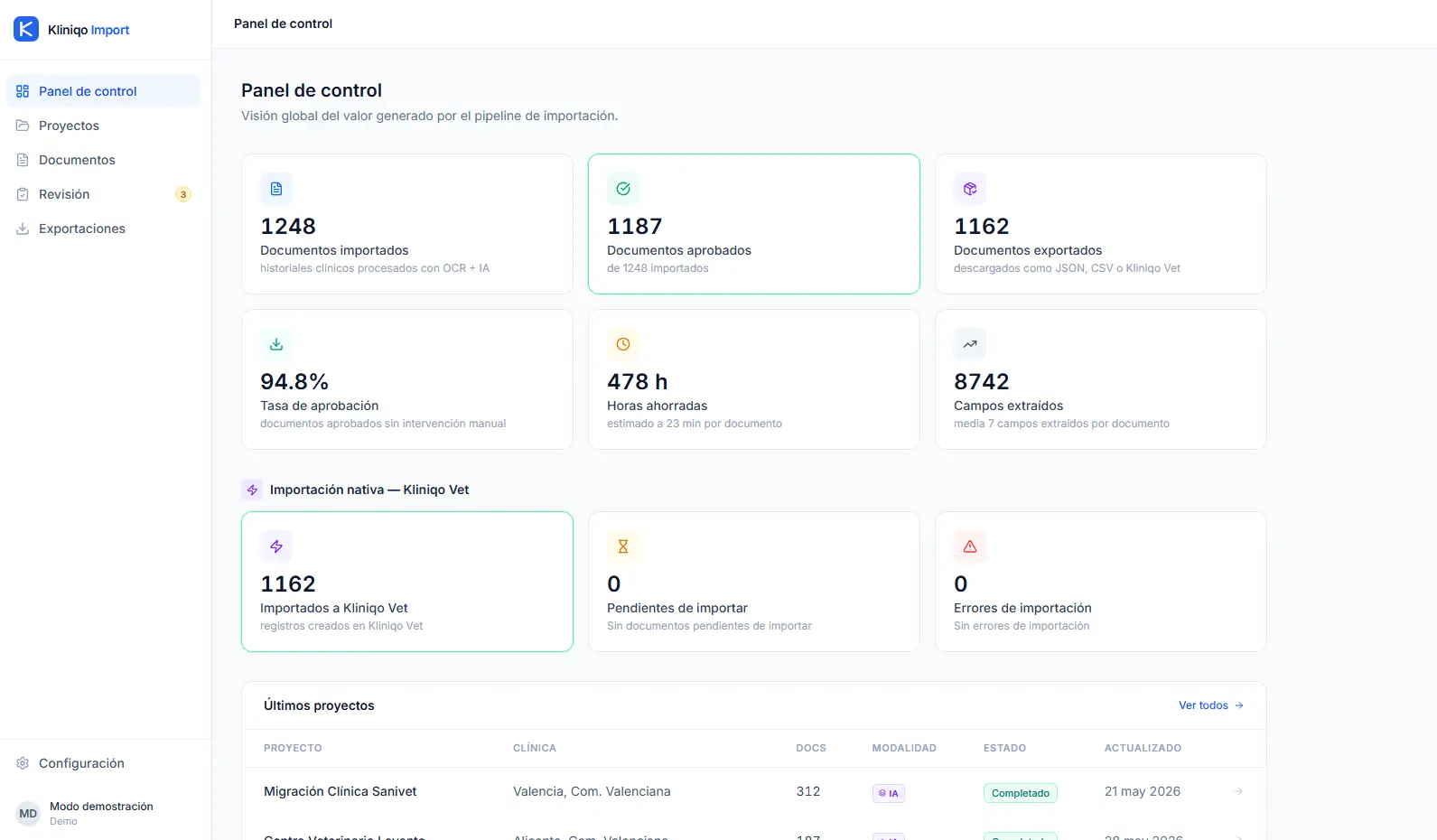Click the hourglass icon on Pendientes de importar card

pos(623,546)
